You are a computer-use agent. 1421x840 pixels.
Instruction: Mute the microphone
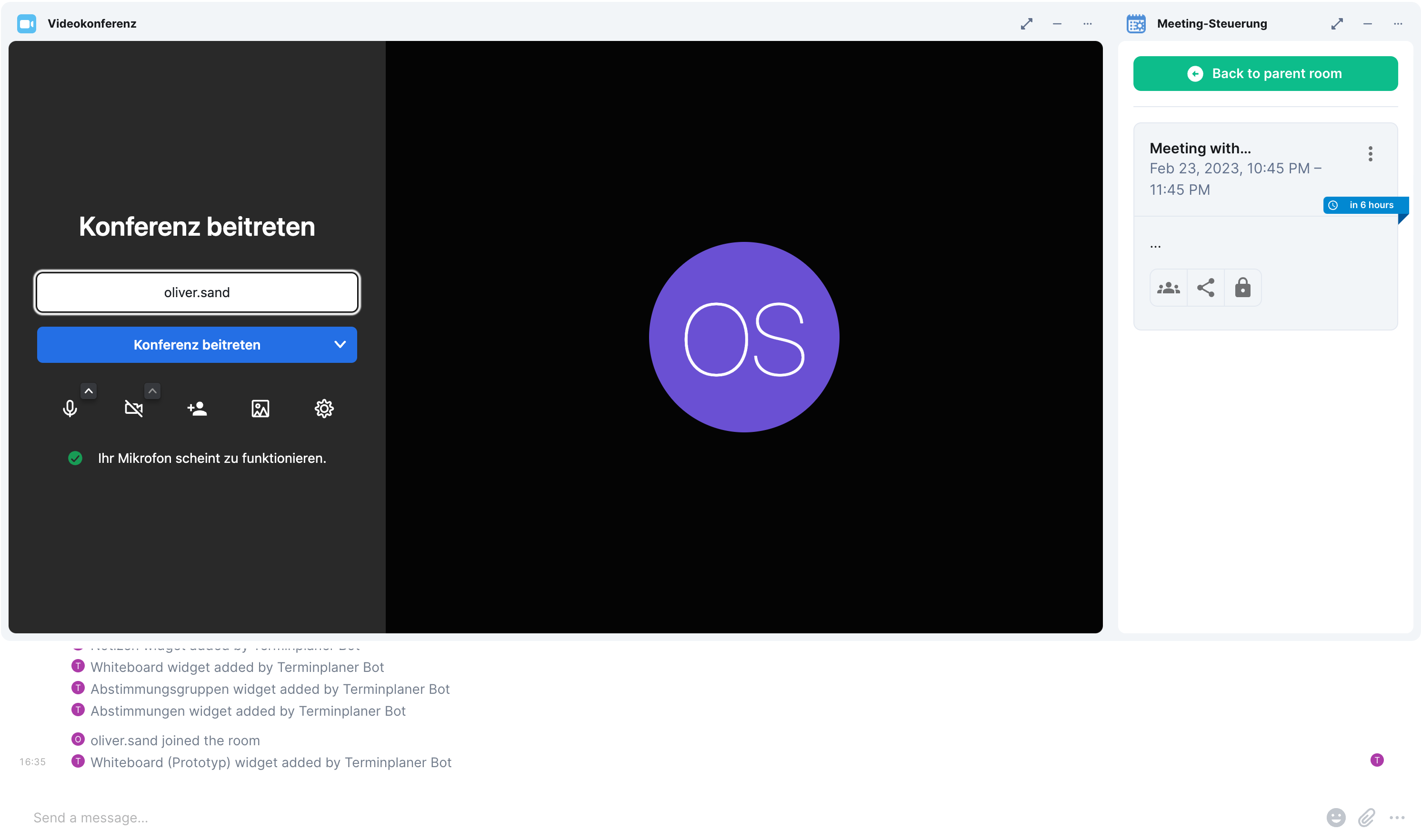point(70,408)
